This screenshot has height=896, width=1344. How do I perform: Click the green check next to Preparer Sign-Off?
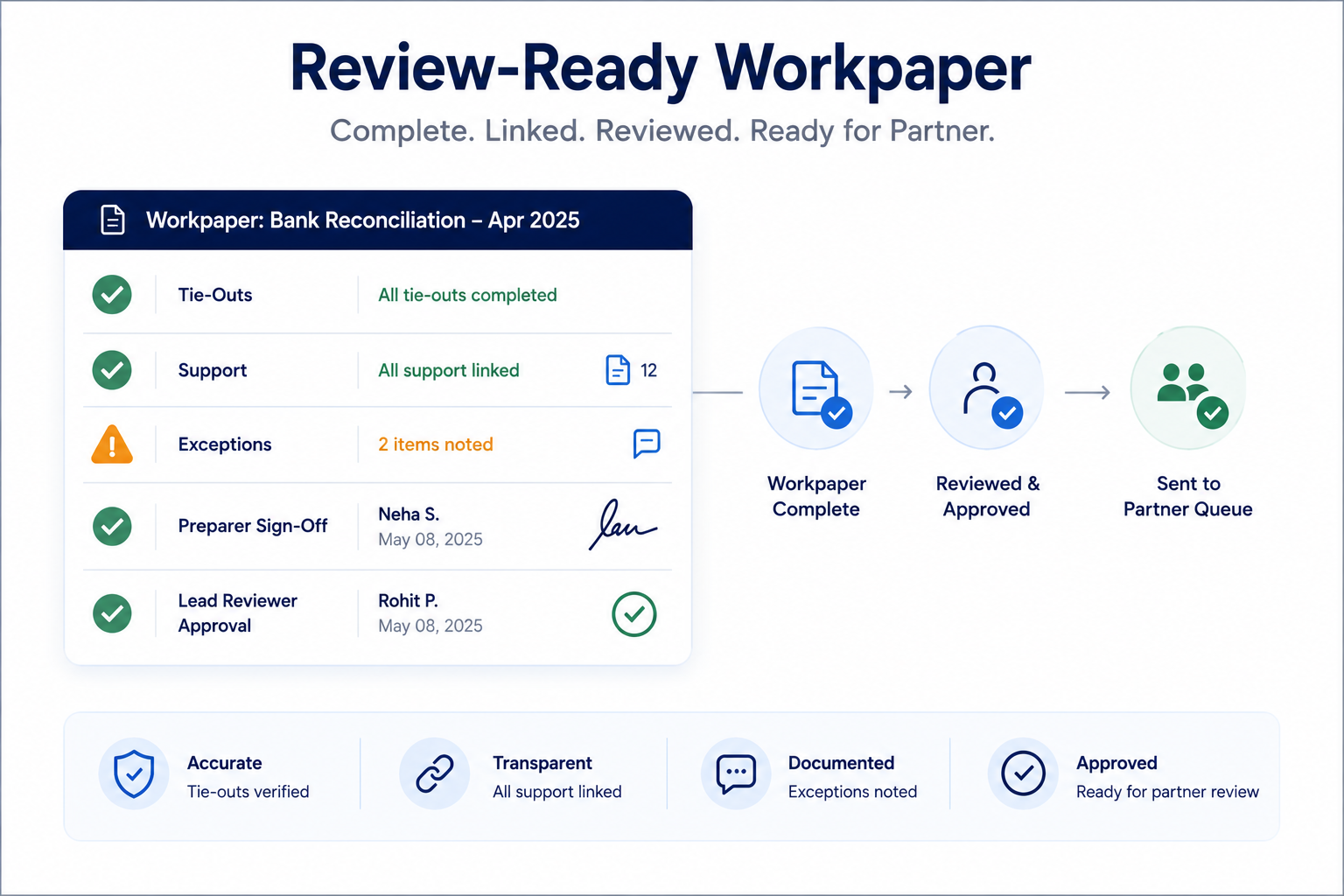112,526
